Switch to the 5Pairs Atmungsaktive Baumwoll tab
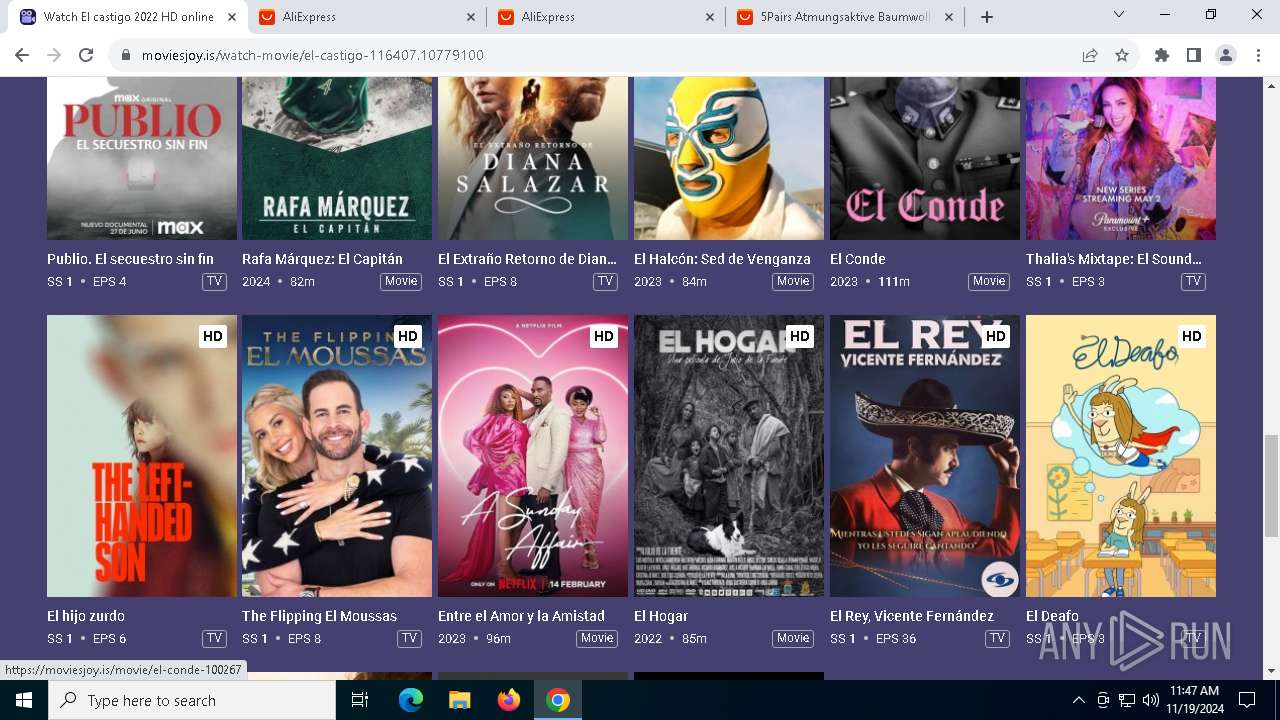Screen dimensions: 1280x720 coord(846,17)
